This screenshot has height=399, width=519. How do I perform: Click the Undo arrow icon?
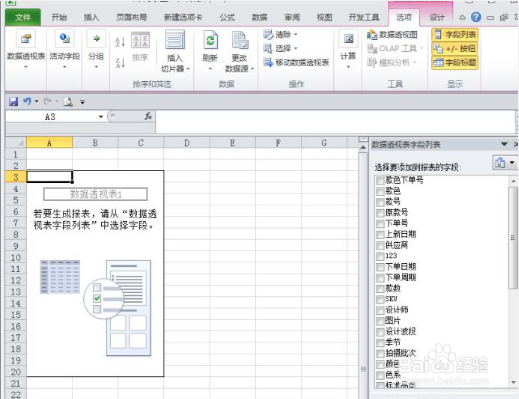tap(27, 101)
